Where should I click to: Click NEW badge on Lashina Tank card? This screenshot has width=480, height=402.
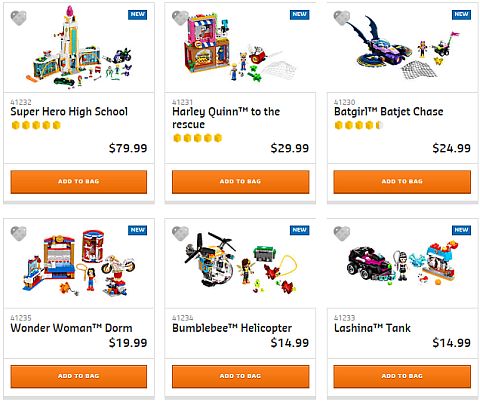click(x=461, y=230)
